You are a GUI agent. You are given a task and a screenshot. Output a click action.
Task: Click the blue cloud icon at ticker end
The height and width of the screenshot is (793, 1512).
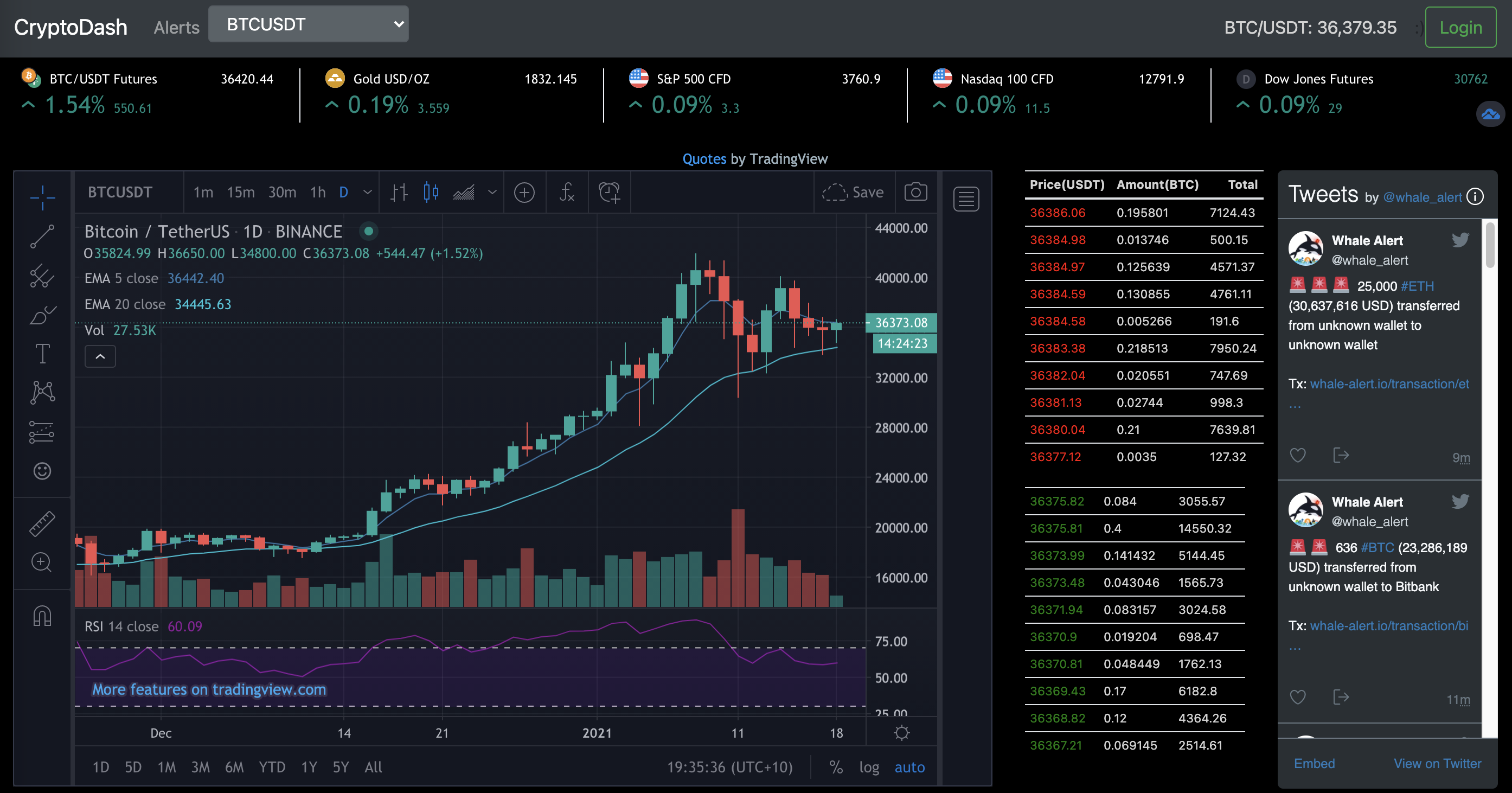point(1490,114)
